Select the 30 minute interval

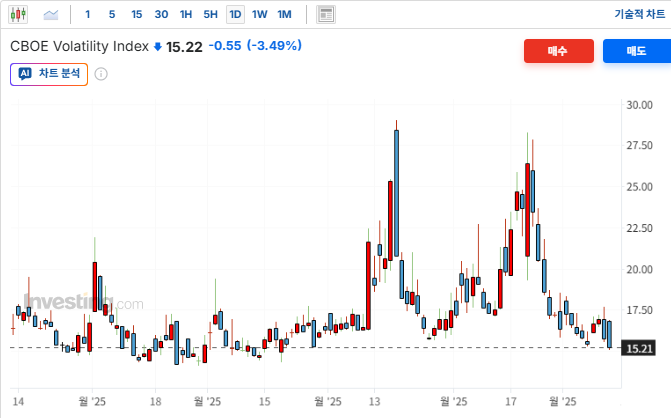point(161,15)
